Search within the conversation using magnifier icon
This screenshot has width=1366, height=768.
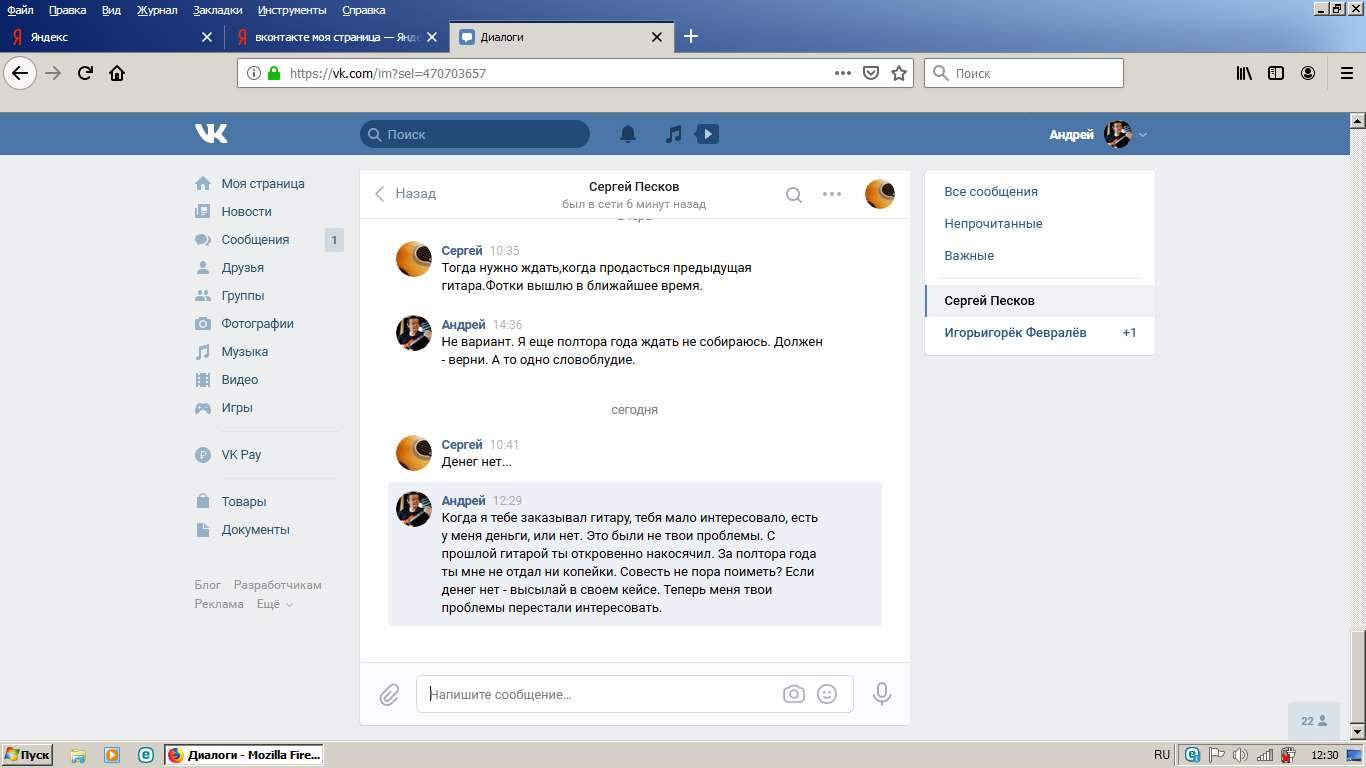[x=793, y=195]
